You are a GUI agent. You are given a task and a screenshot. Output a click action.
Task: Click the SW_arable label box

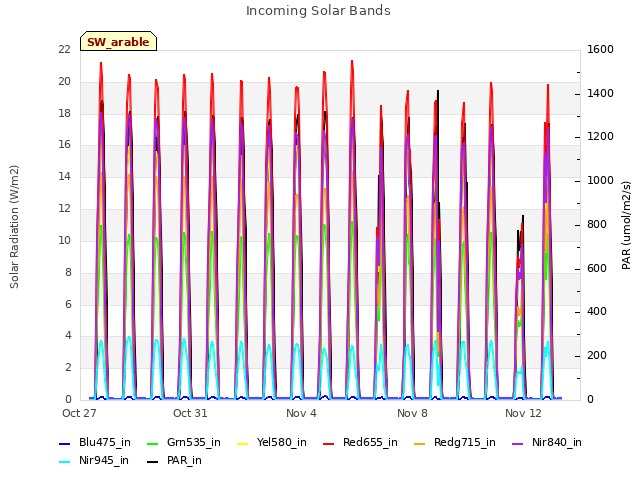[x=118, y=41]
